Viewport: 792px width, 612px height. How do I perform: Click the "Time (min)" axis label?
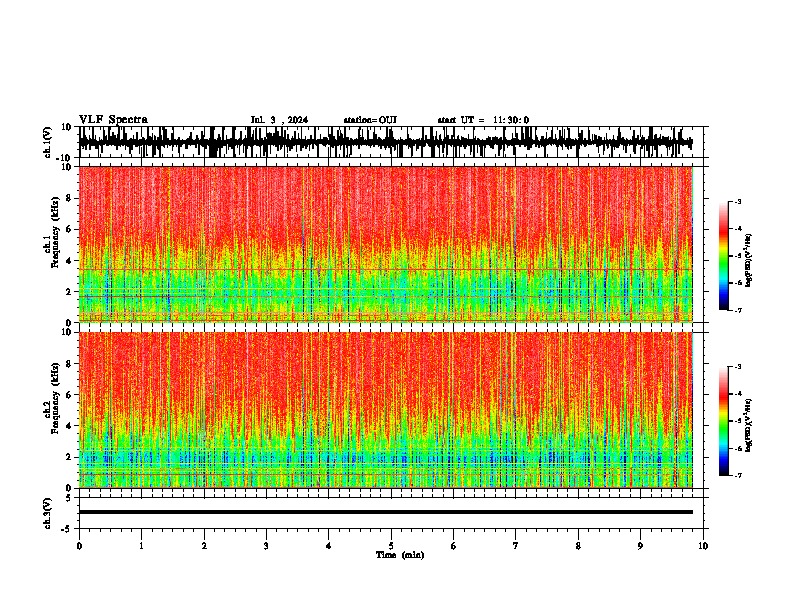400,555
